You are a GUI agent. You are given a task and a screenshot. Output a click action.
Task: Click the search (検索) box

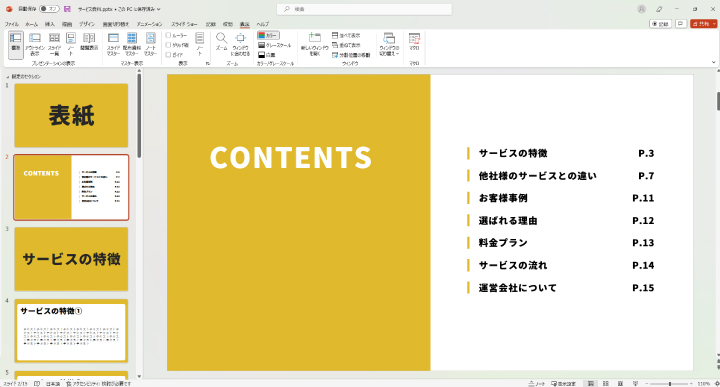click(365, 9)
